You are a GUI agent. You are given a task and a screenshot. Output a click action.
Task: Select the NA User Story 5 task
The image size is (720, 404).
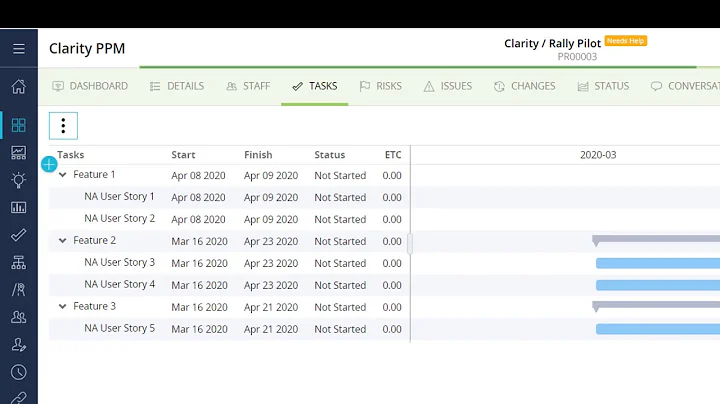(119, 328)
